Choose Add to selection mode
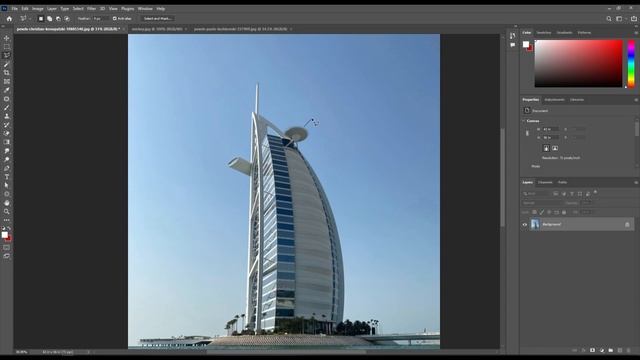 coord(49,18)
